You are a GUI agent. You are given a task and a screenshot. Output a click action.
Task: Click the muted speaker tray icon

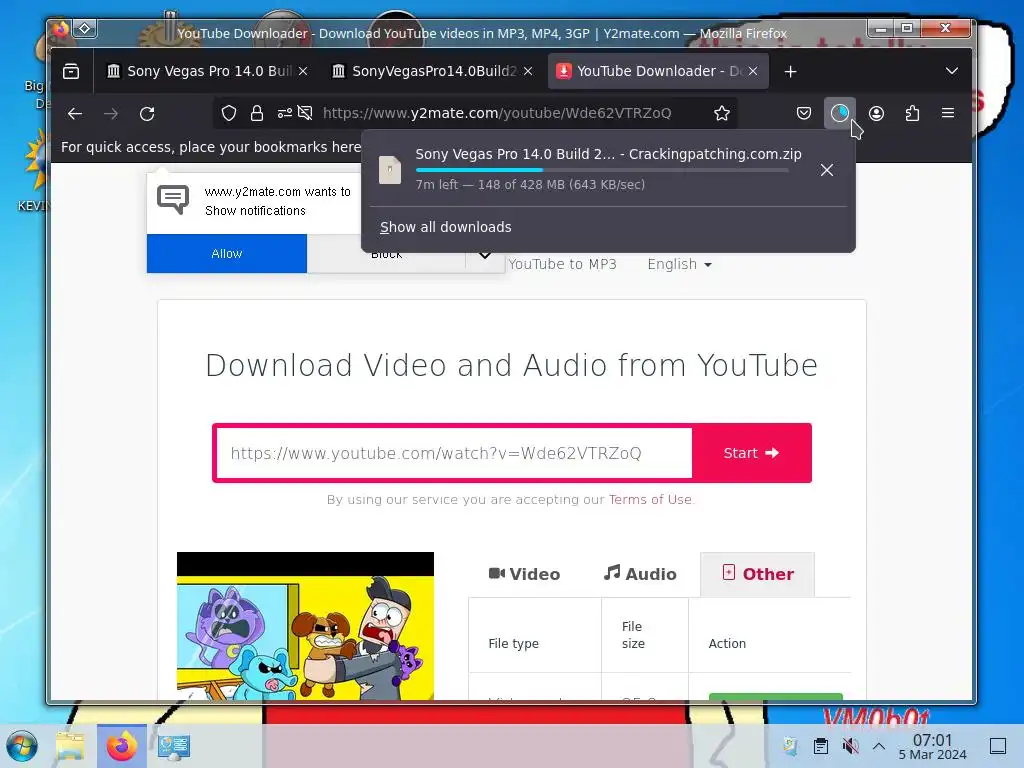pos(850,746)
